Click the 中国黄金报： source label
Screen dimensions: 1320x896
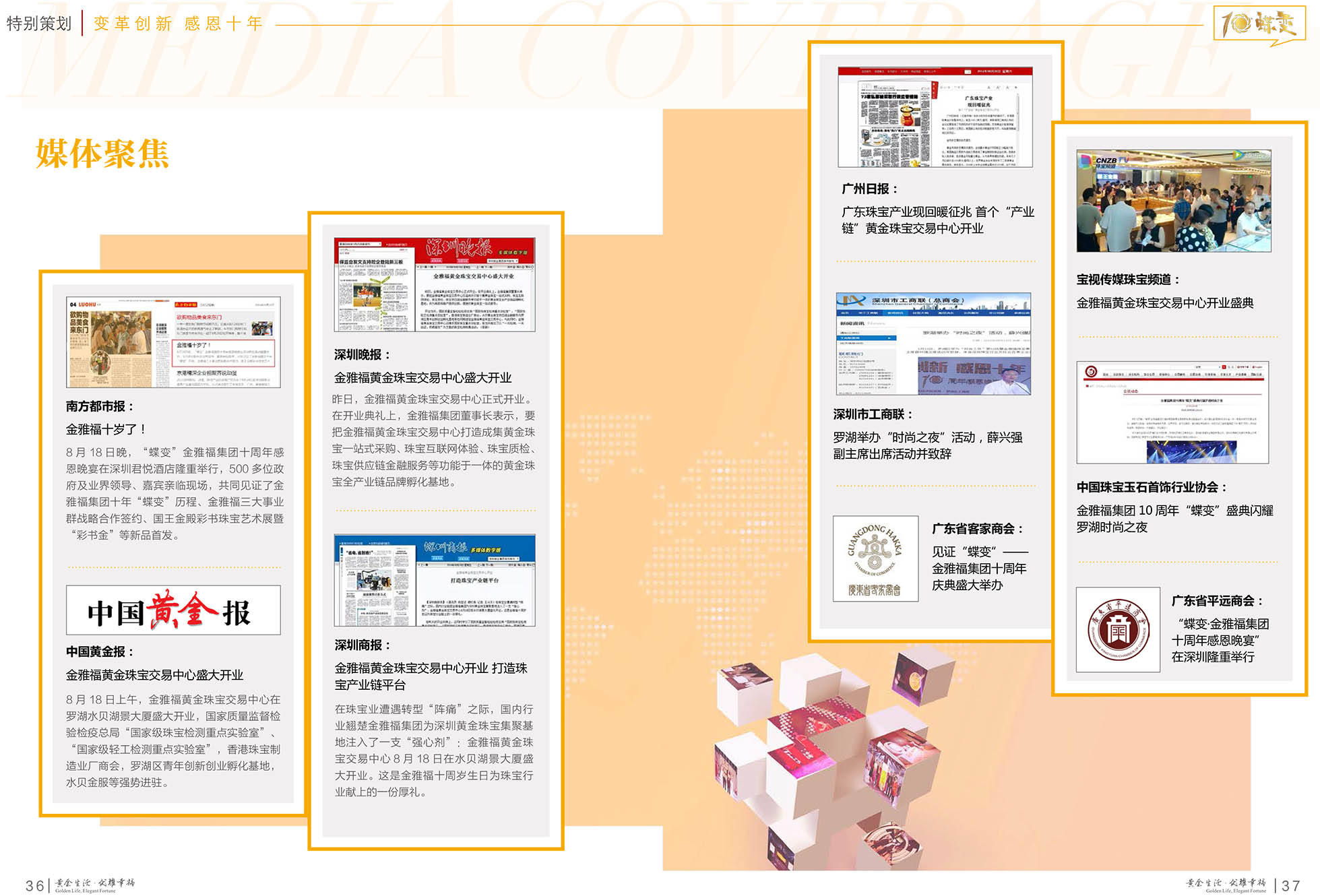click(x=100, y=651)
